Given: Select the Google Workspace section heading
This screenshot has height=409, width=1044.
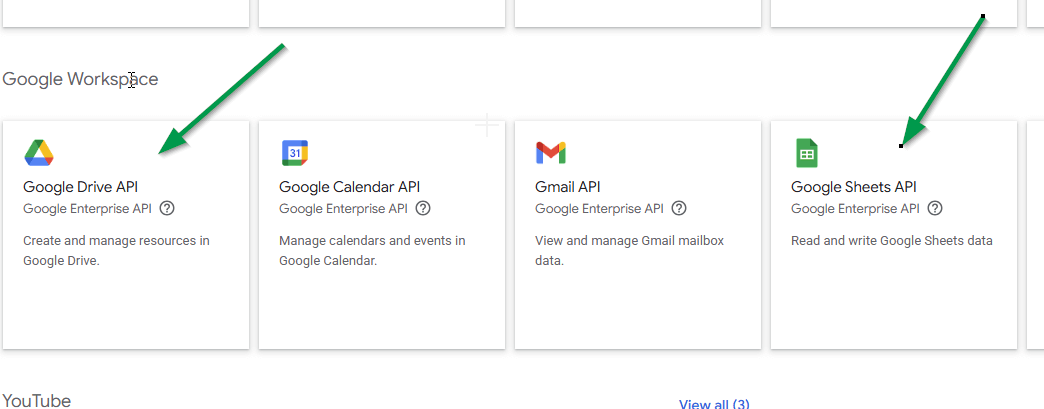Looking at the screenshot, I should 81,79.
